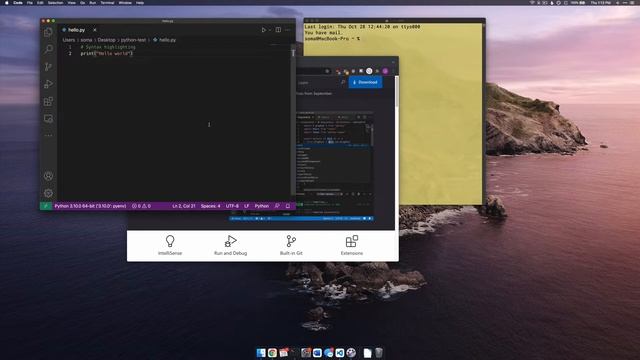Viewport: 640px width, 360px height.
Task: Open the Explorer view in VS Code
Action: 48,32
